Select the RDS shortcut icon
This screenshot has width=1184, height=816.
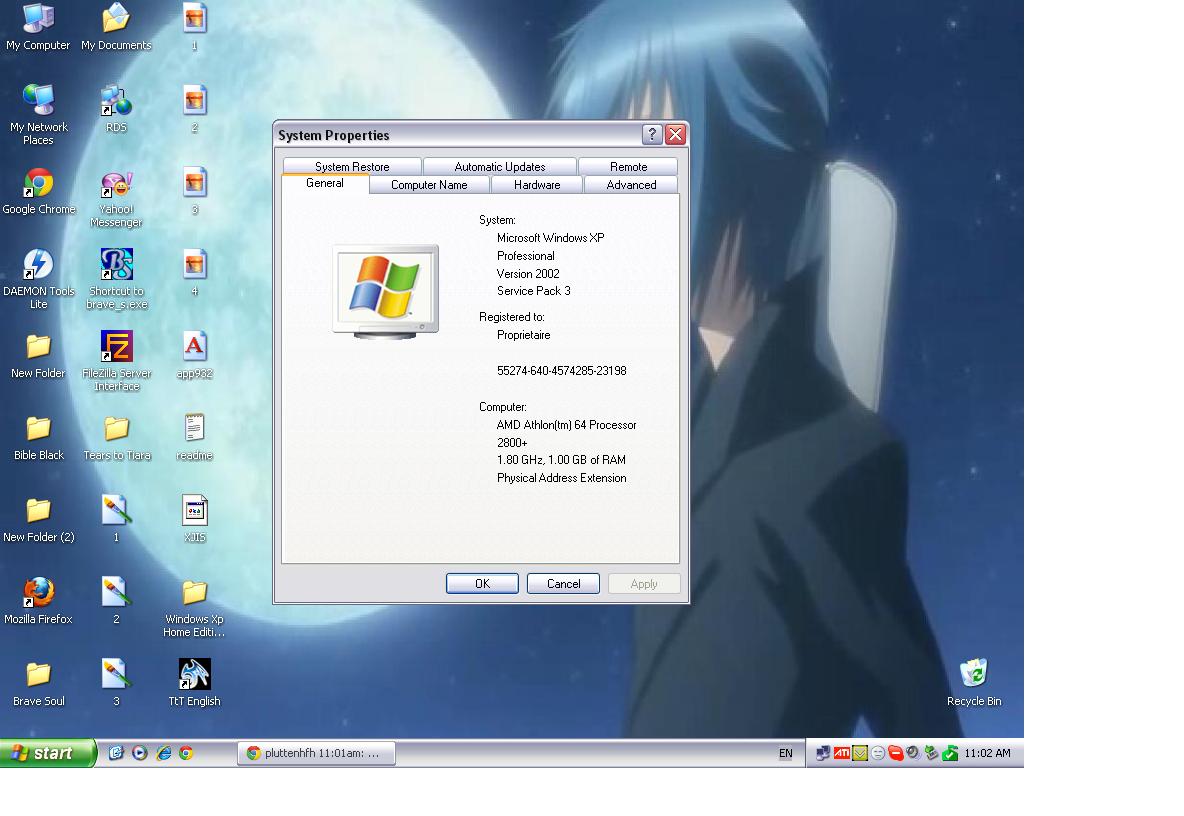click(x=116, y=109)
